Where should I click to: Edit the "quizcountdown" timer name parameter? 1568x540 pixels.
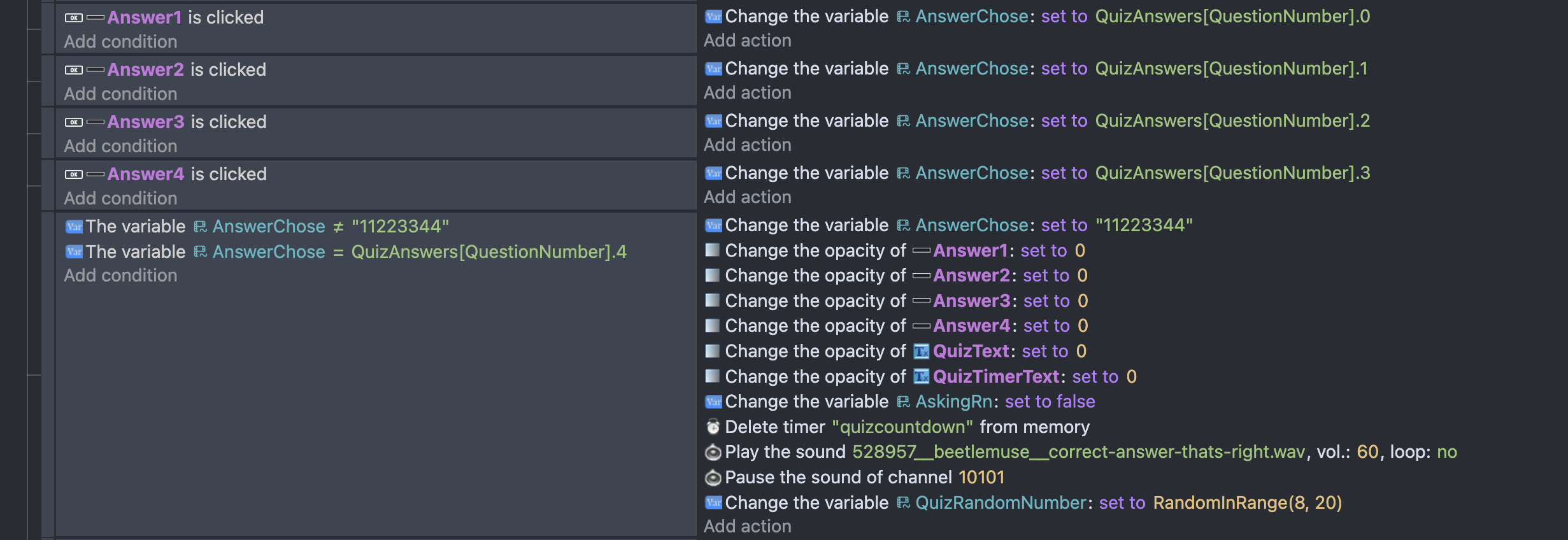click(x=902, y=427)
